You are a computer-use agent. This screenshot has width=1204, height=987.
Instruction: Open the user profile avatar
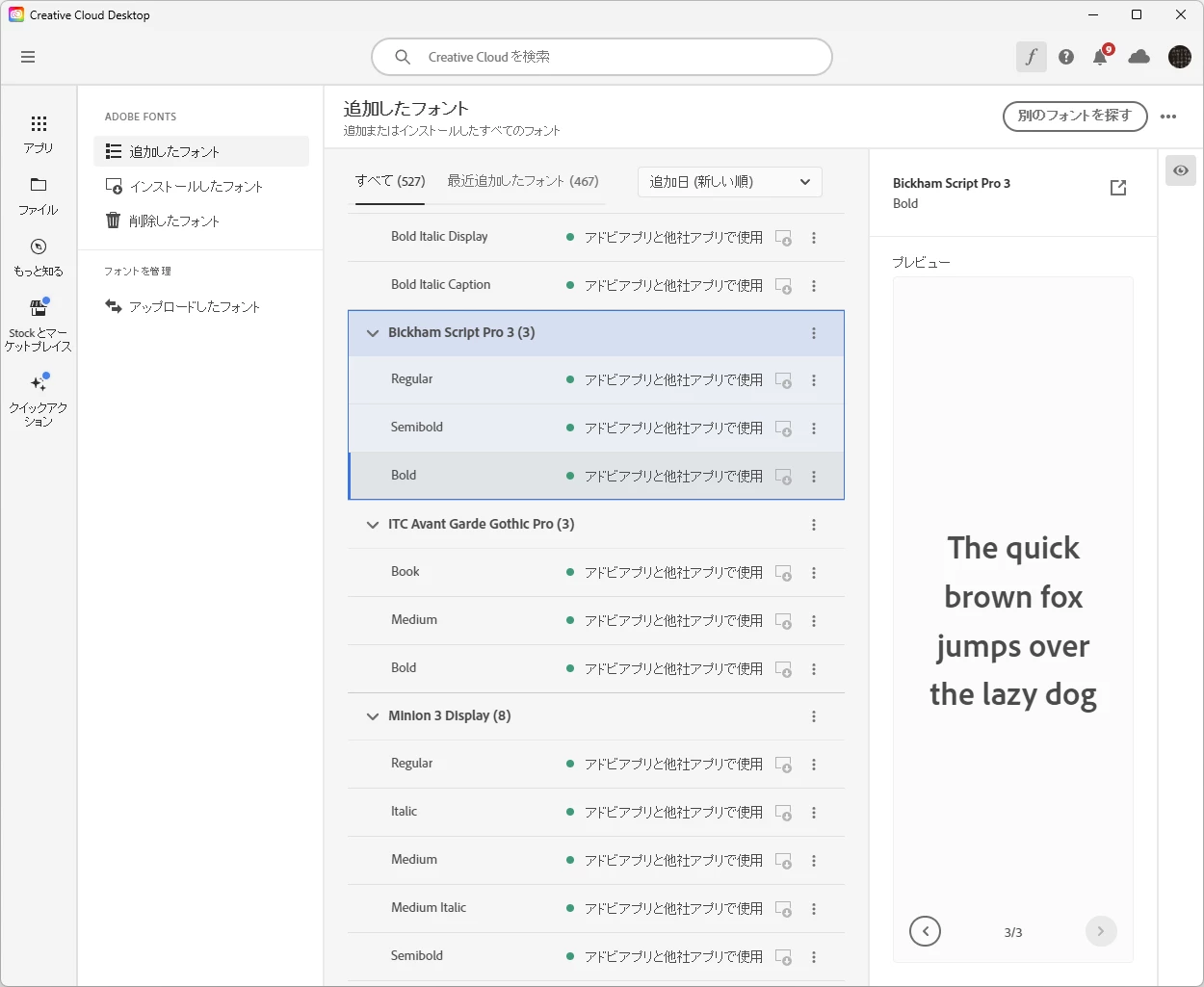[1180, 57]
